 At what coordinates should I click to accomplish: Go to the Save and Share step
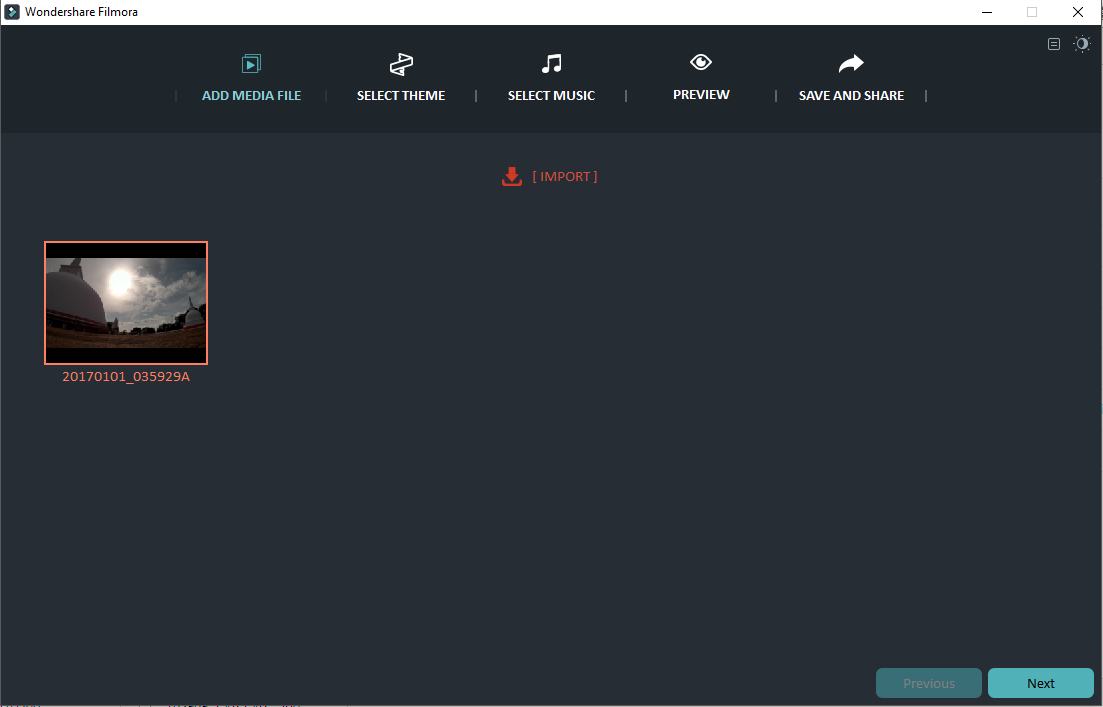click(x=850, y=95)
